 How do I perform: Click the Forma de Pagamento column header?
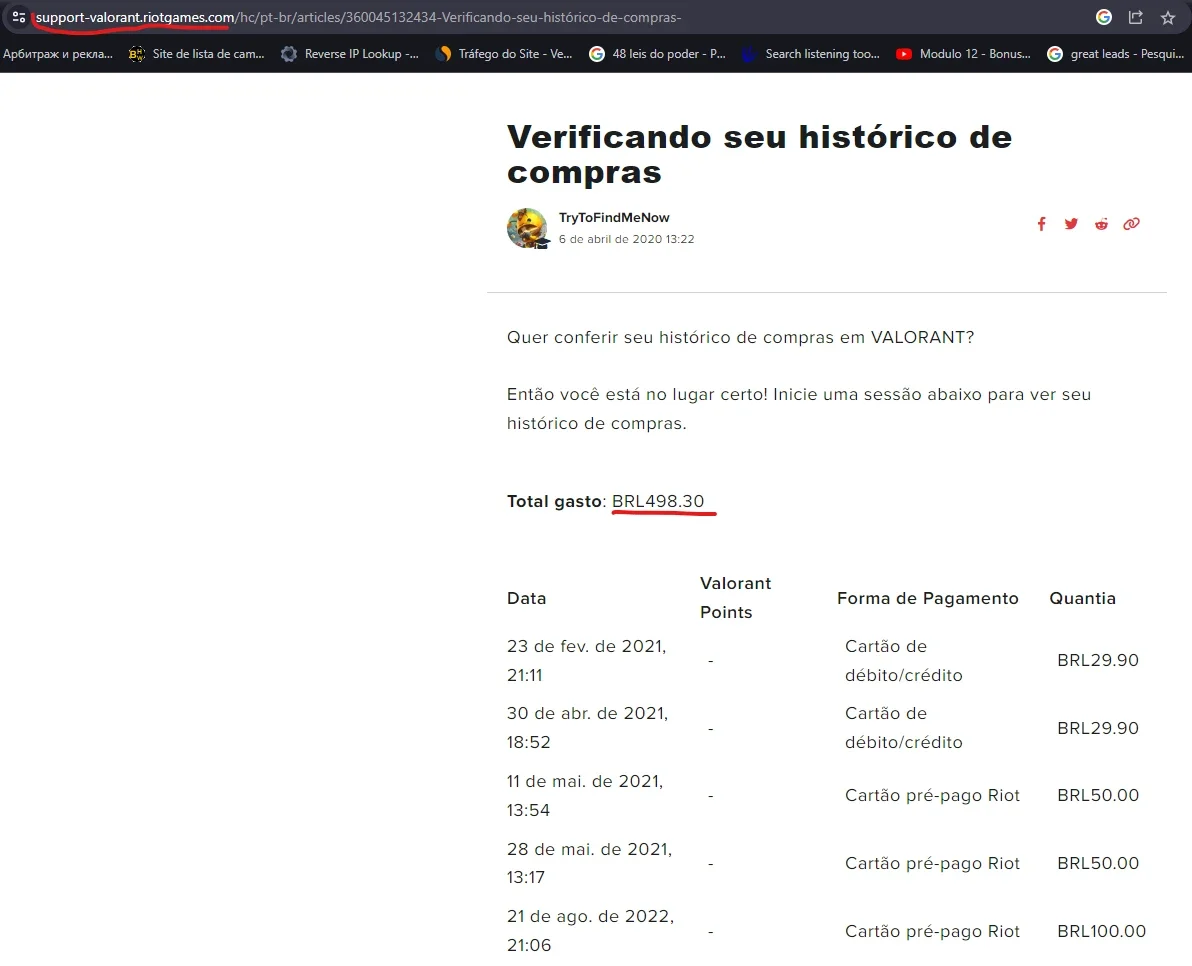click(x=927, y=598)
